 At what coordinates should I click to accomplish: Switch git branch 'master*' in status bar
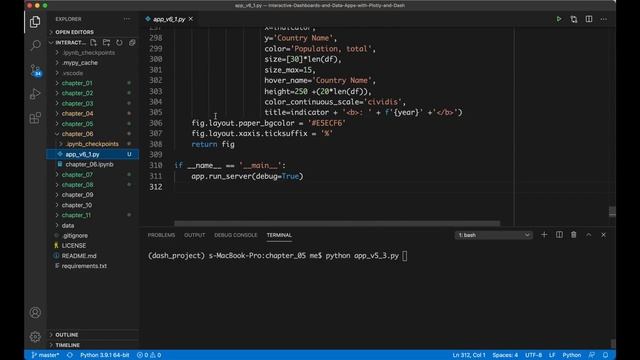click(45, 355)
